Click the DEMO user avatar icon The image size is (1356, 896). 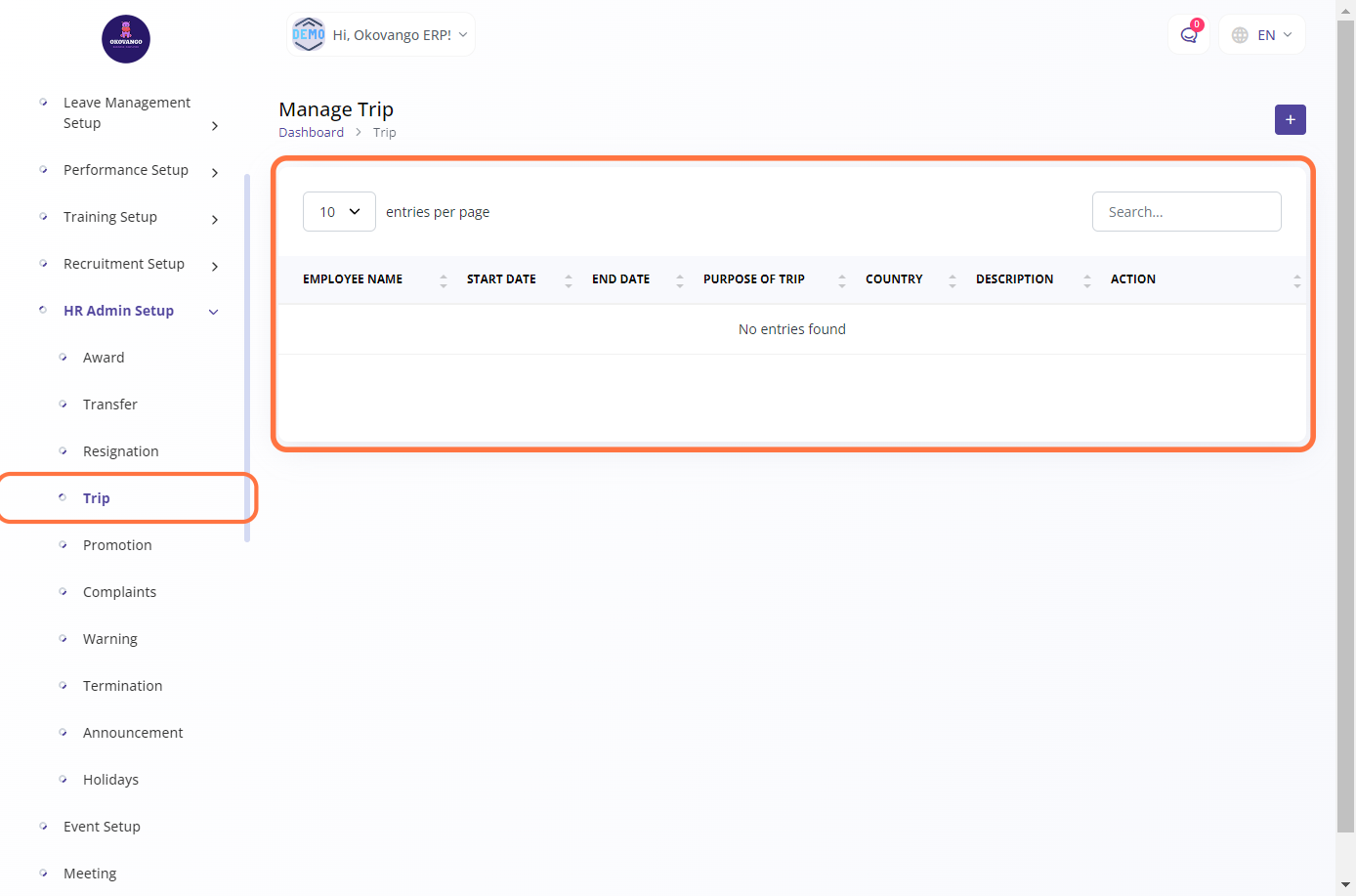(309, 35)
